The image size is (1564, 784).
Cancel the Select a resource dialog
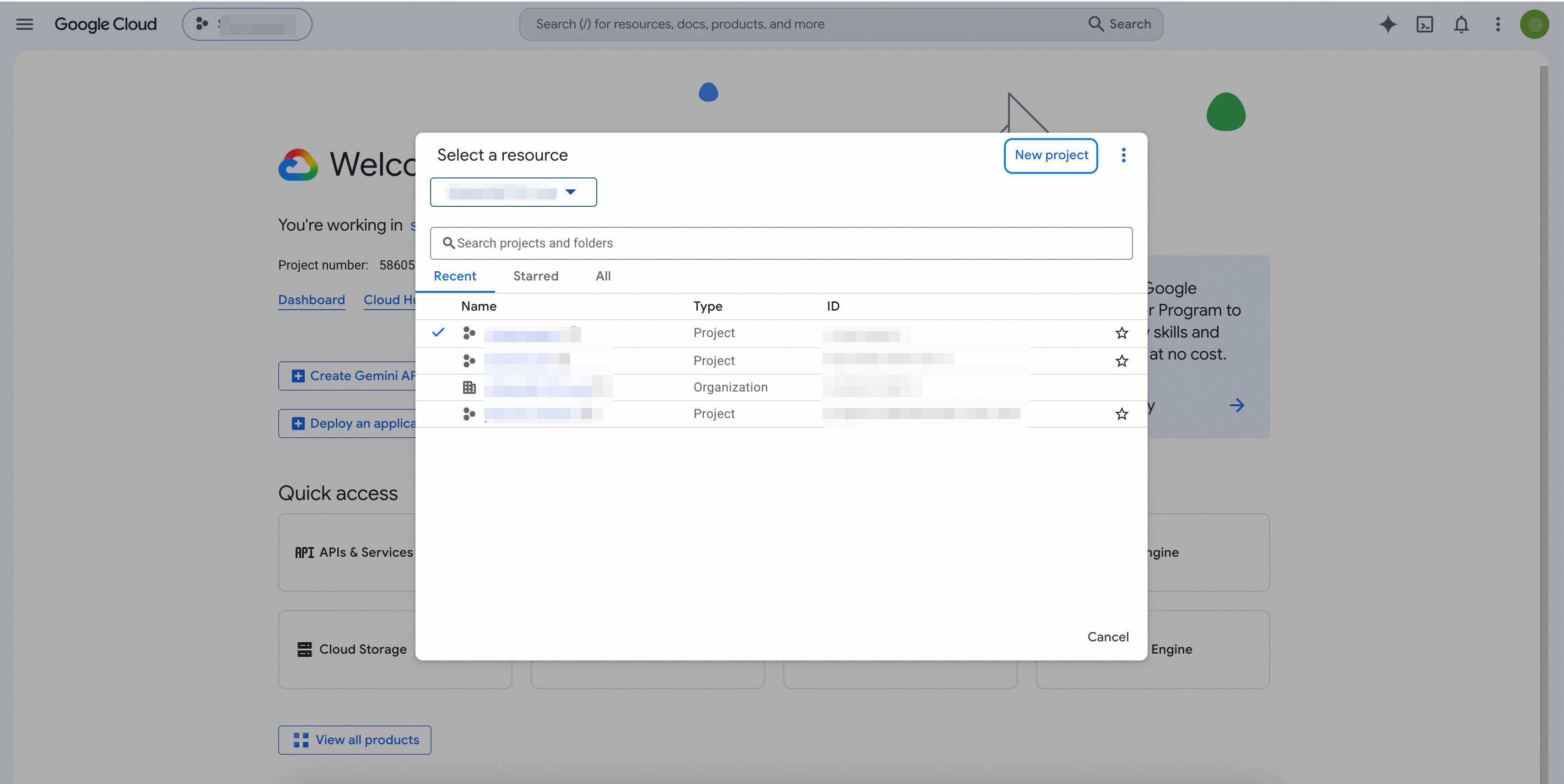1107,637
